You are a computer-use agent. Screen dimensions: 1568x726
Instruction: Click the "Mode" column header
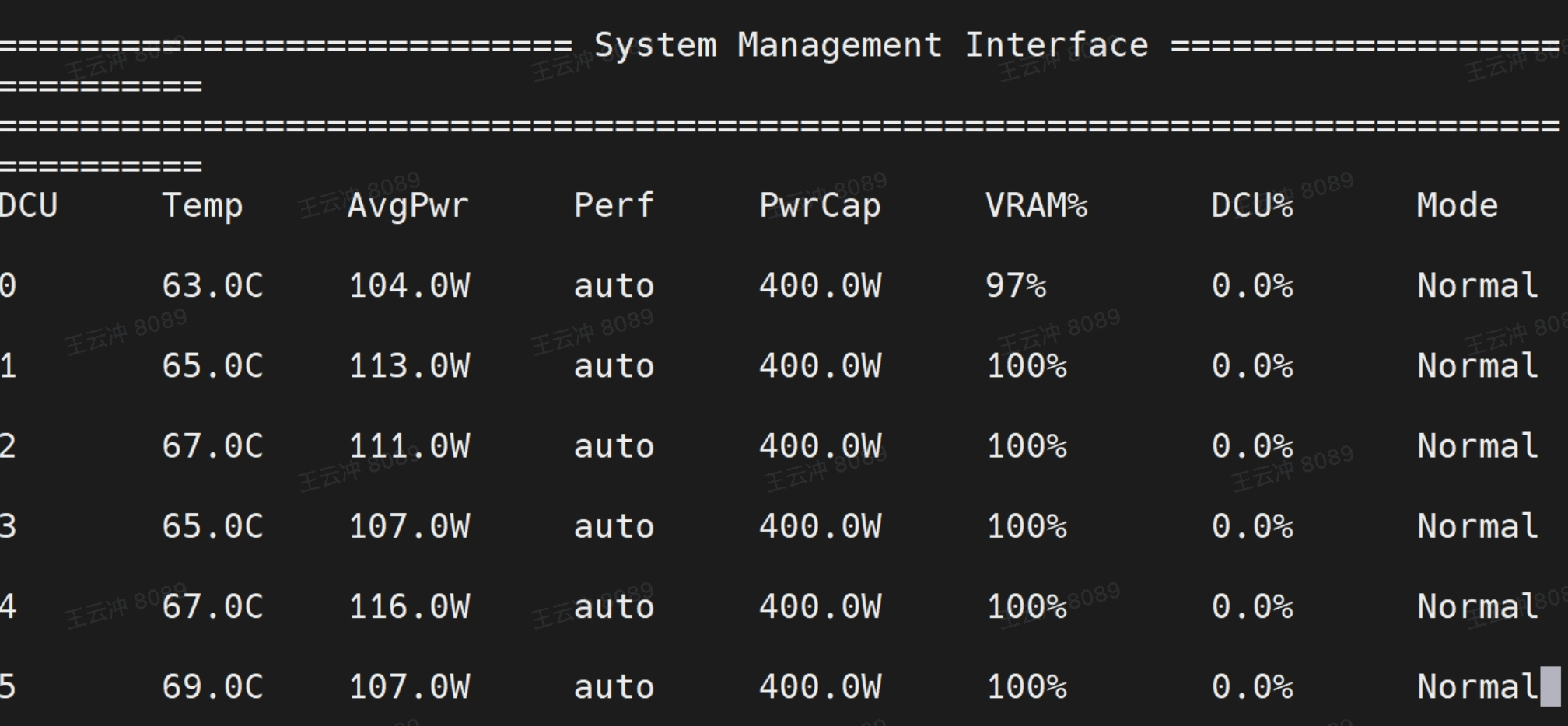click(1458, 206)
